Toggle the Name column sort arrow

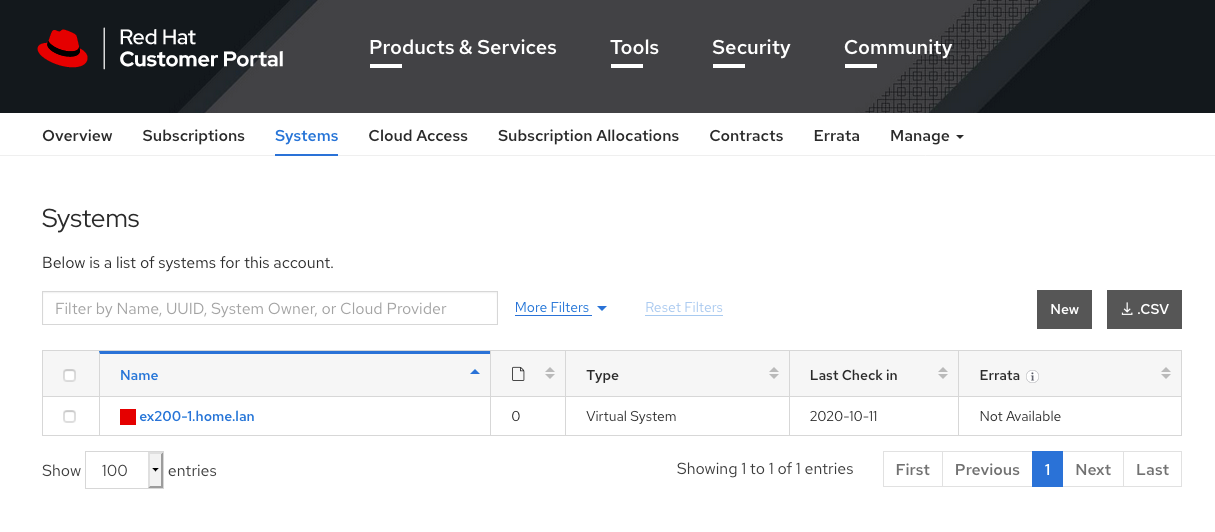(x=474, y=372)
